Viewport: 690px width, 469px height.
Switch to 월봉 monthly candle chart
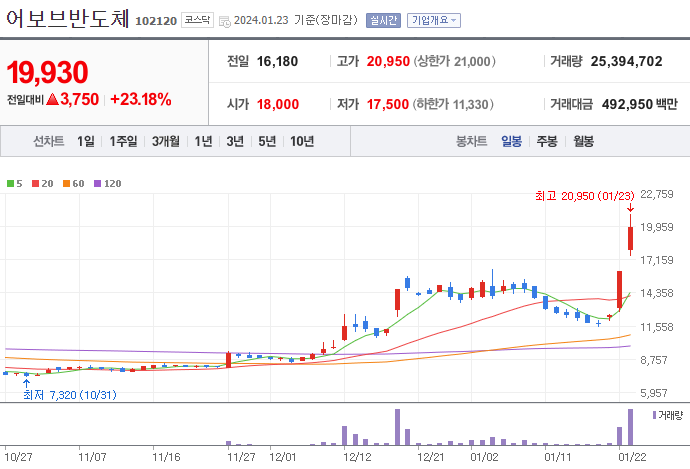tap(584, 141)
